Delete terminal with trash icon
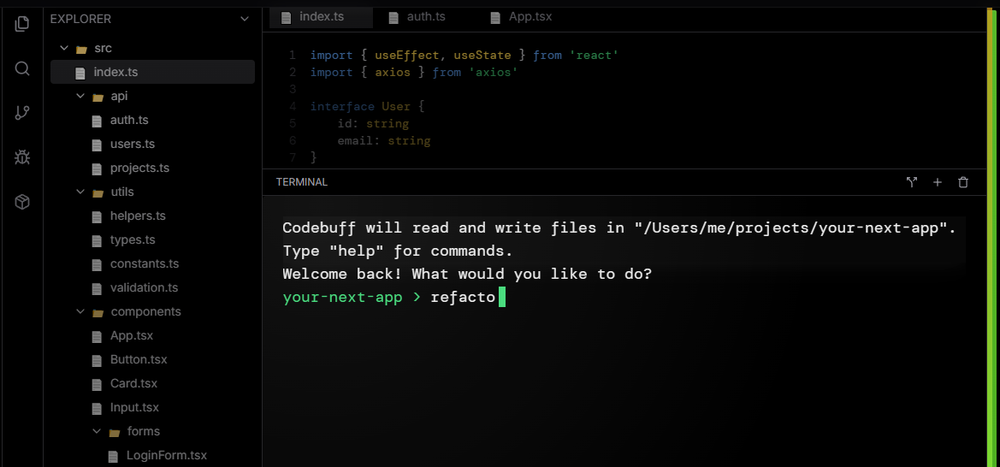1000x467 pixels. pyautogui.click(x=964, y=182)
